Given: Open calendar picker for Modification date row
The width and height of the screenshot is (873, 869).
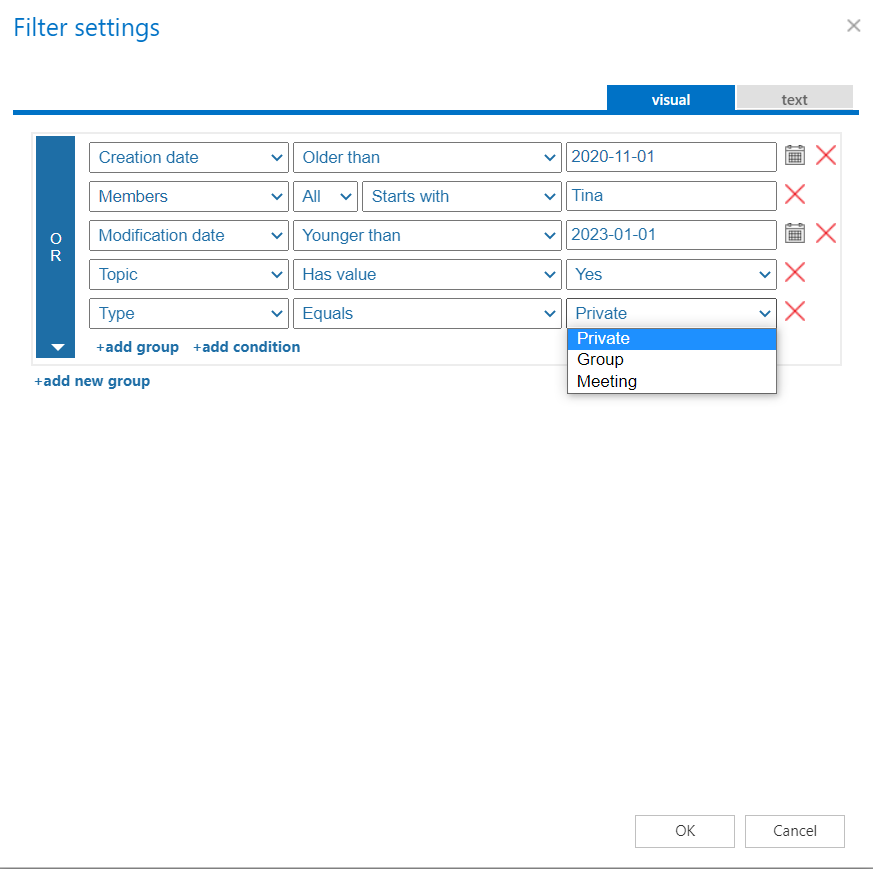Looking at the screenshot, I should click(794, 233).
